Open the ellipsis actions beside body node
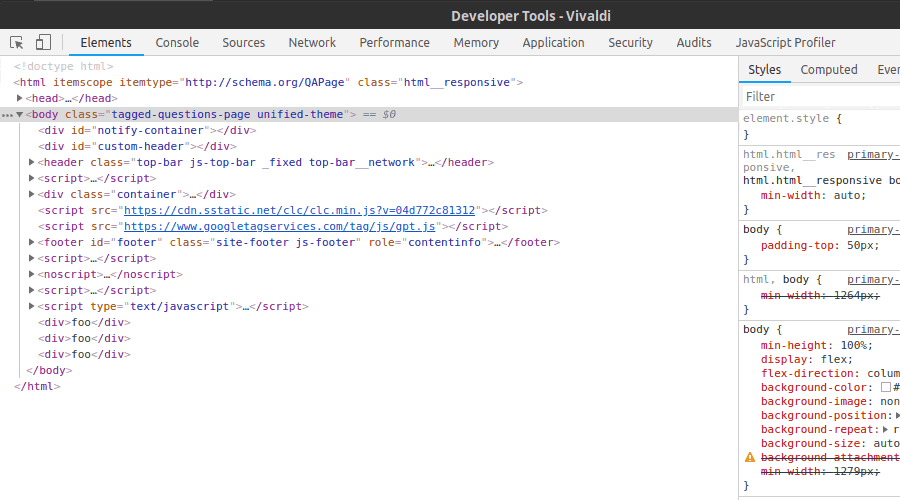 pos(7,115)
